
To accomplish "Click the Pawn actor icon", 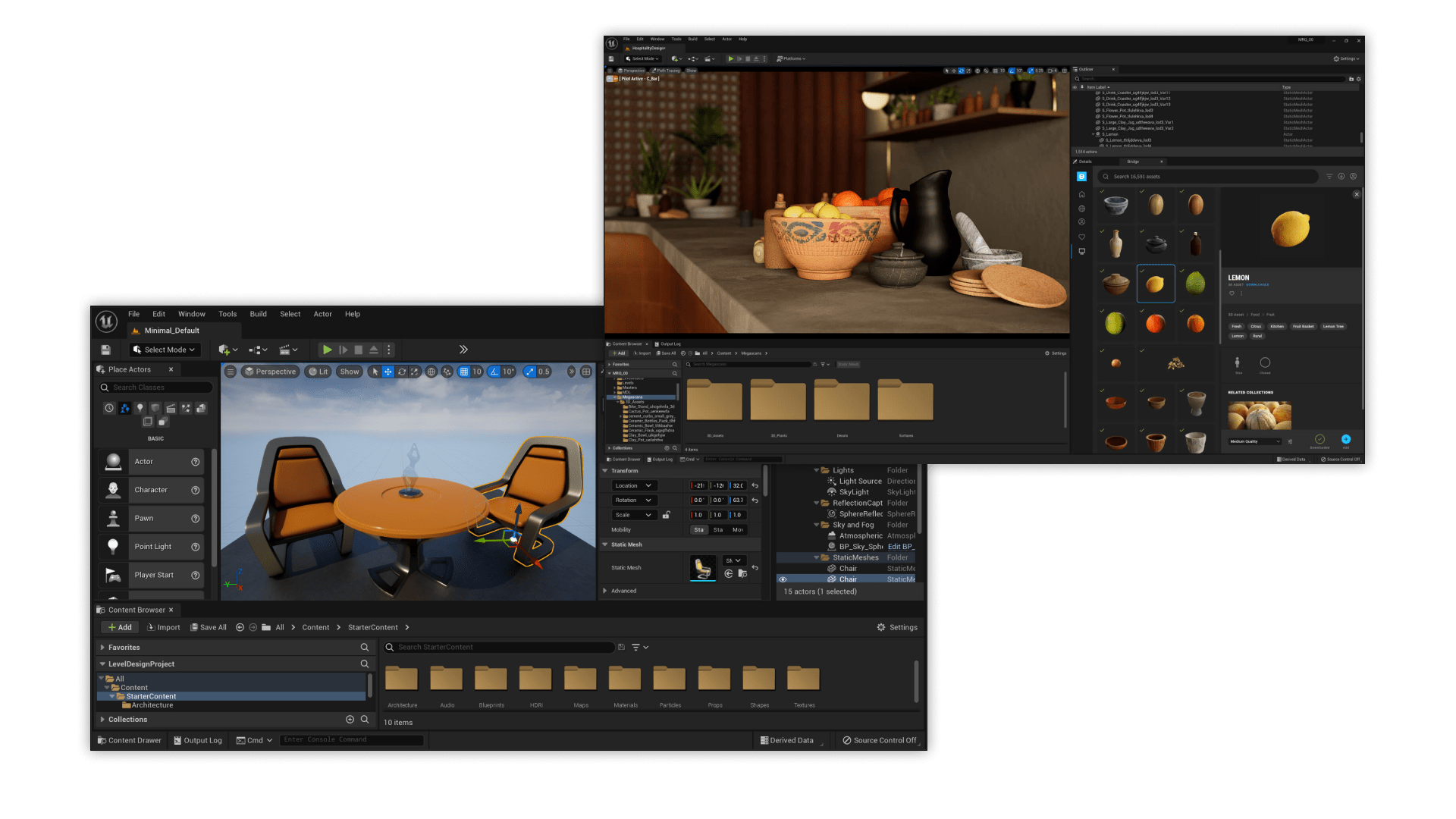I will tap(113, 517).
